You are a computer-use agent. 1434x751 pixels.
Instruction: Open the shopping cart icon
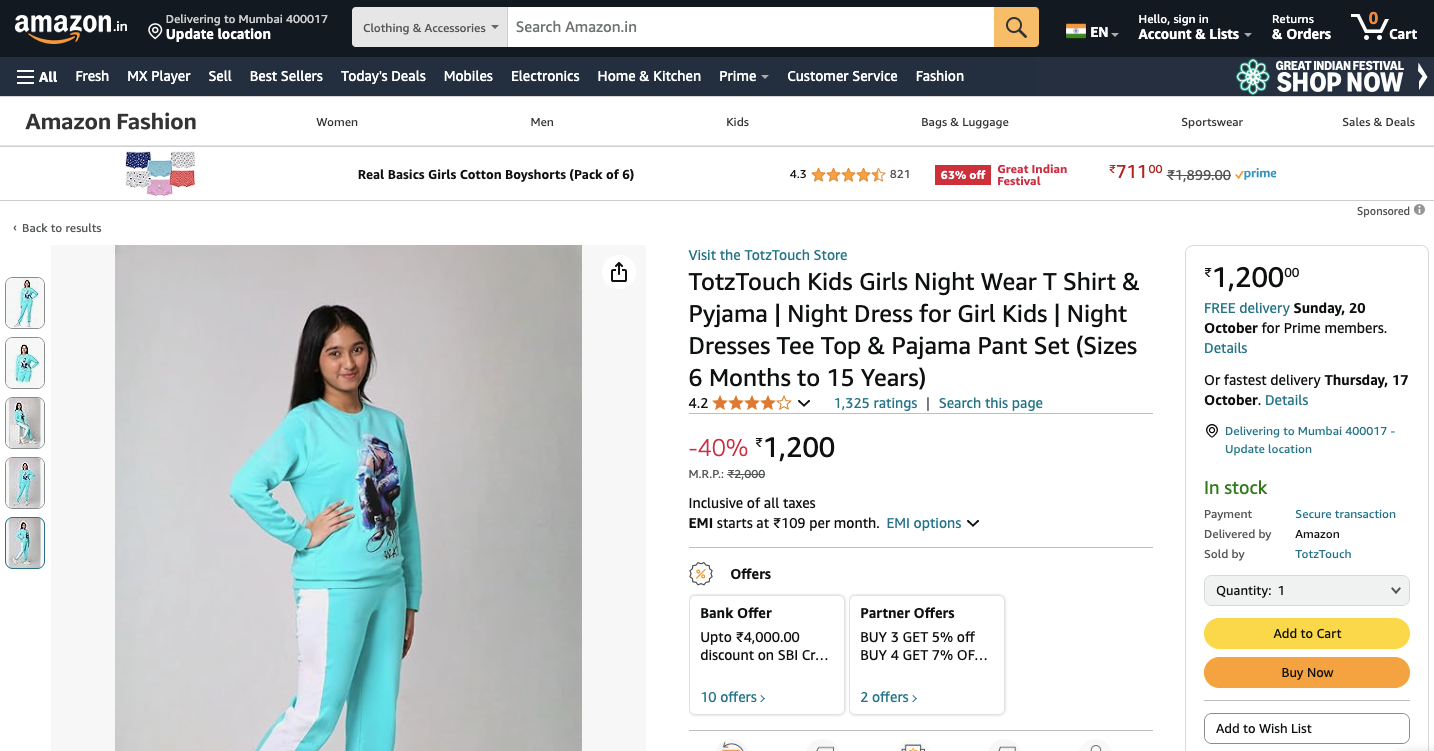[x=1383, y=27]
